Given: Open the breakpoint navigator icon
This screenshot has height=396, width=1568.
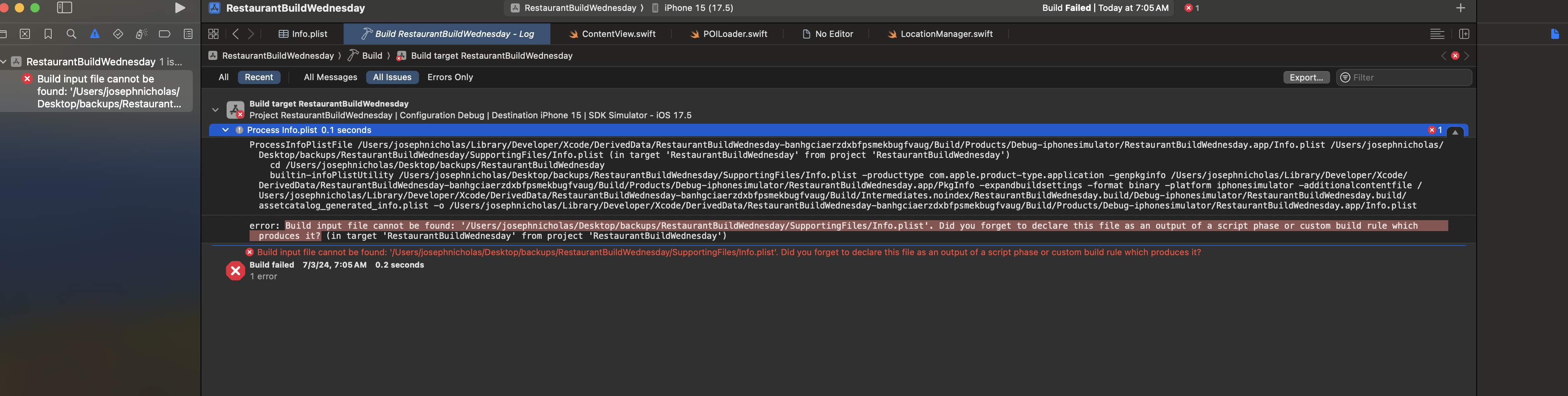Looking at the screenshot, I should (164, 34).
